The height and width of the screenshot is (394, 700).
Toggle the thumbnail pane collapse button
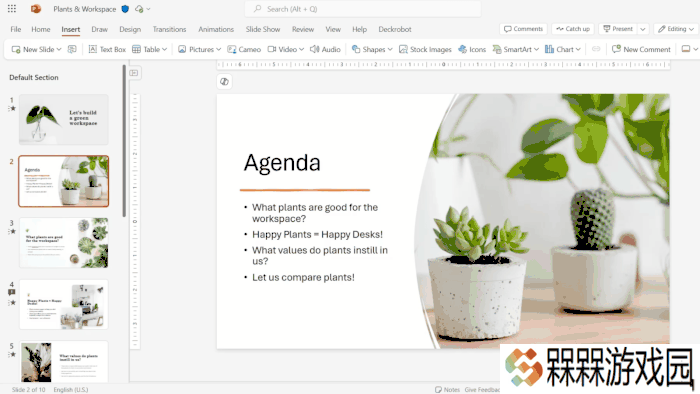coord(134,73)
